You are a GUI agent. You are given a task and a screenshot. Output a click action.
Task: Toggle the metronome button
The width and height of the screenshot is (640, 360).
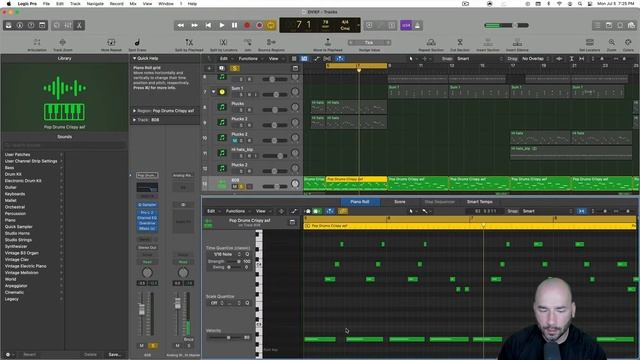click(417, 25)
